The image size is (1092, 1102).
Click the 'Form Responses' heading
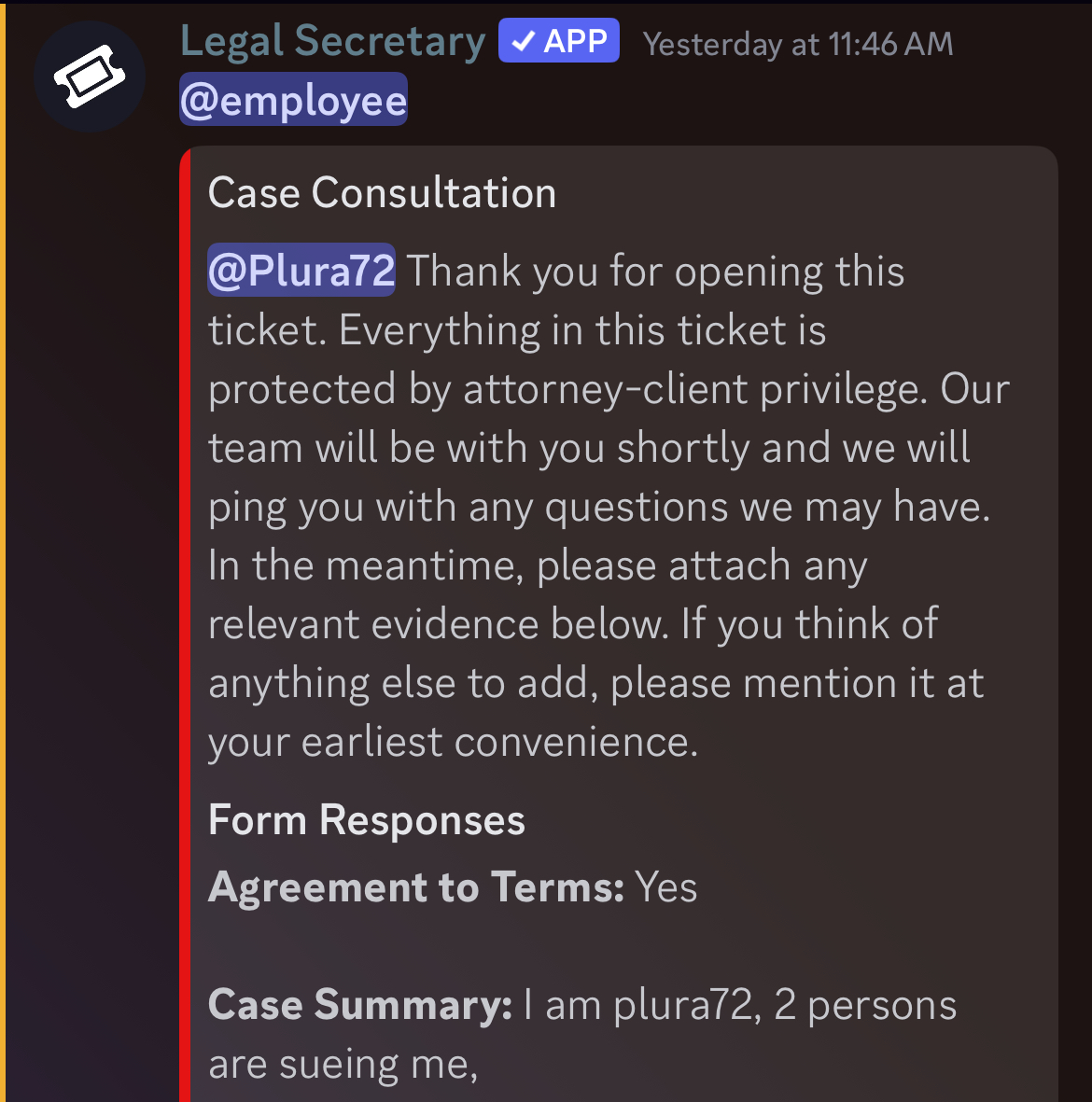click(x=366, y=820)
